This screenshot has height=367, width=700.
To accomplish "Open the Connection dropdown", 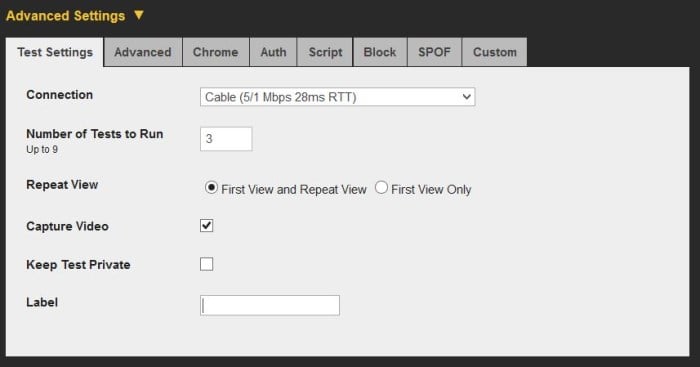I will pyautogui.click(x=338, y=97).
